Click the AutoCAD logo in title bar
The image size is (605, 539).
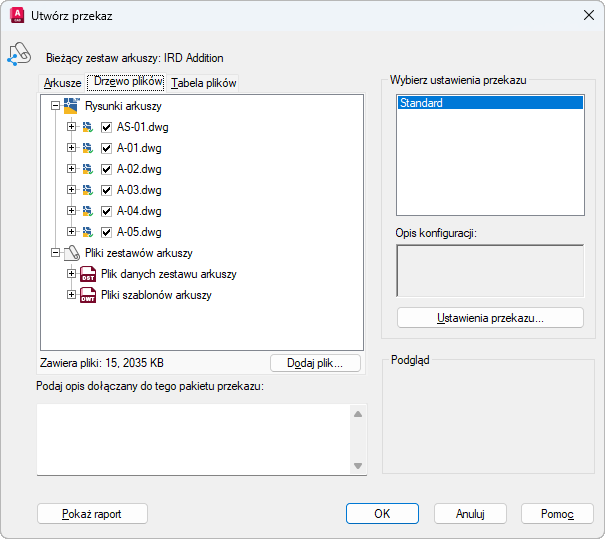16,16
